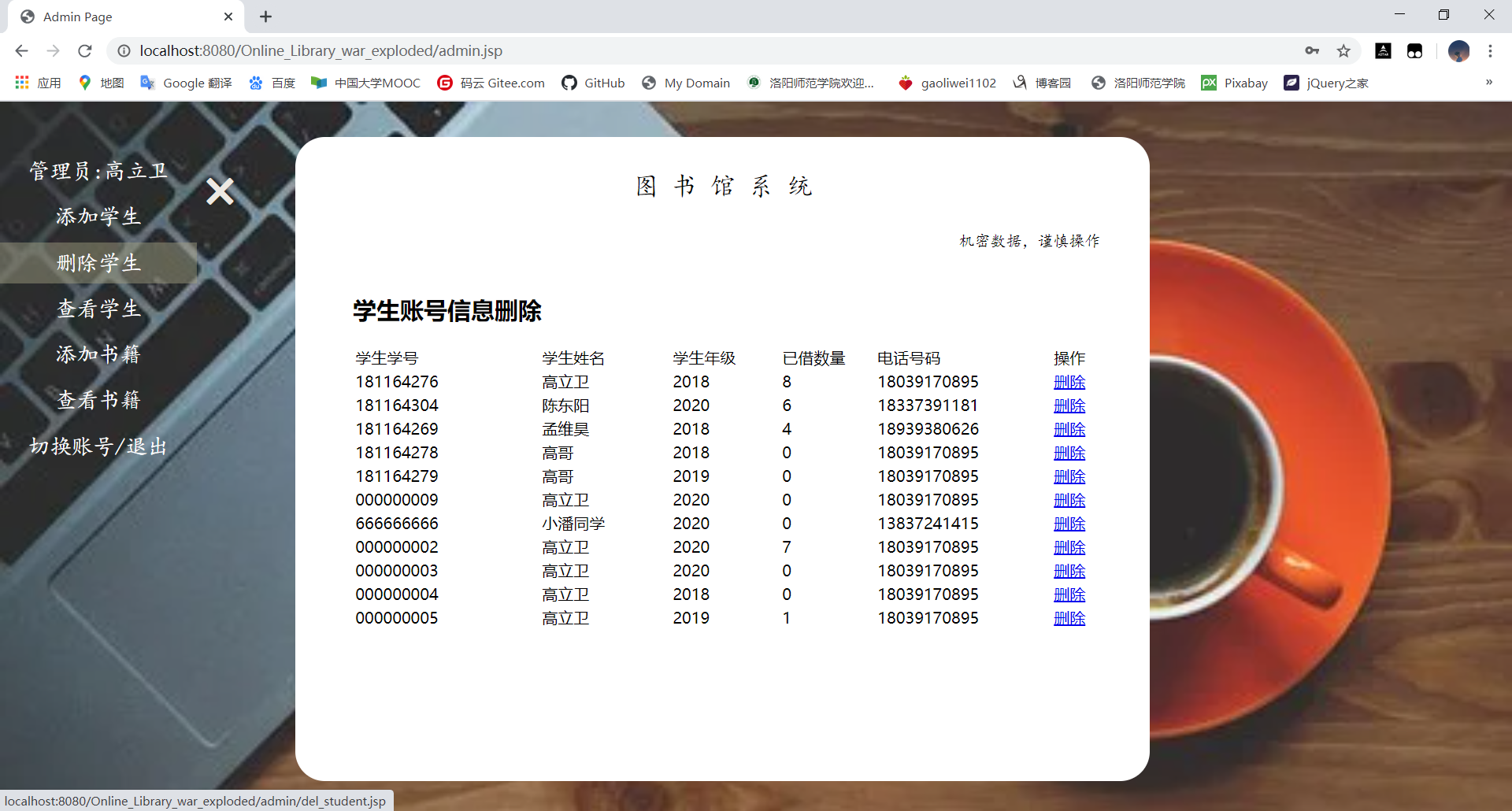Screen dimensions: 1512x811
Task: Click 删除 link for student 陈东阳
Action: 1069,405
